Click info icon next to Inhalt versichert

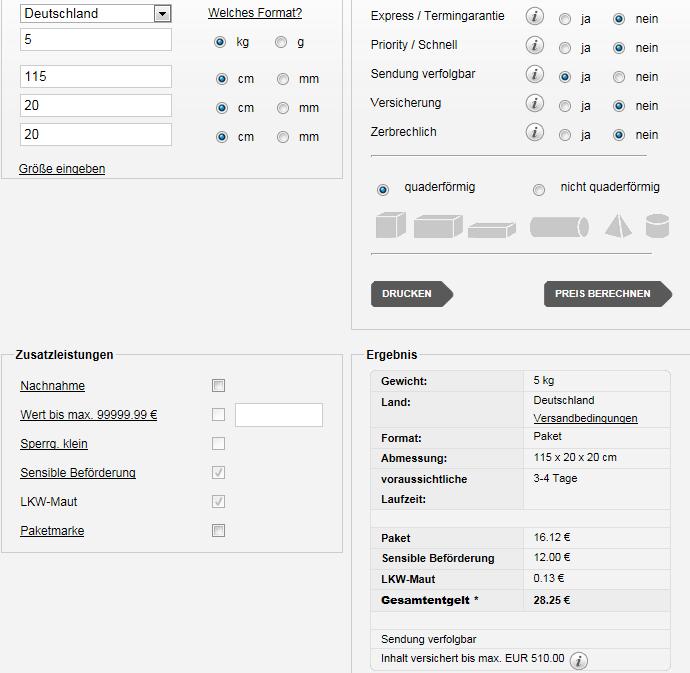579,661
